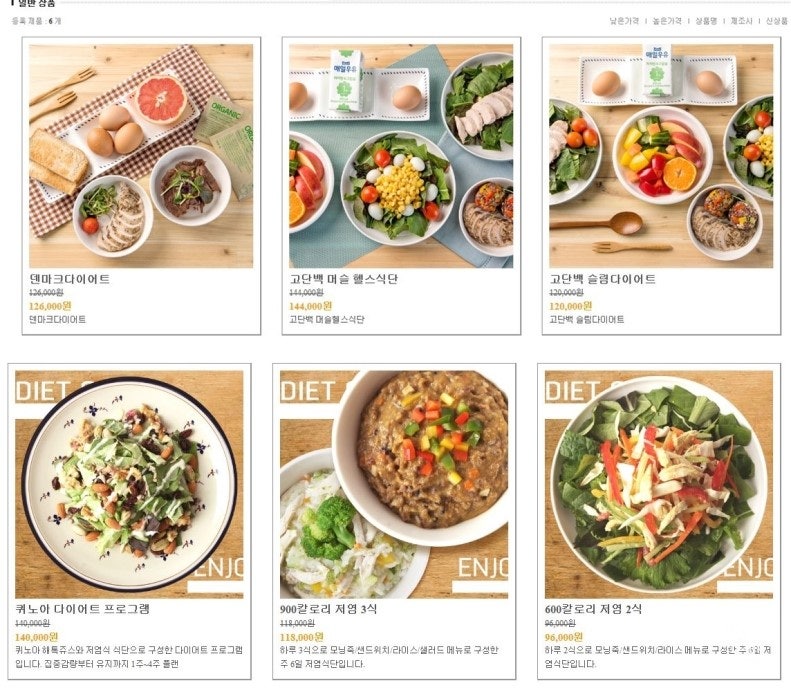Click the 126,000원 price of 덴마크다이어트
The image size is (791, 692).
click(x=50, y=306)
